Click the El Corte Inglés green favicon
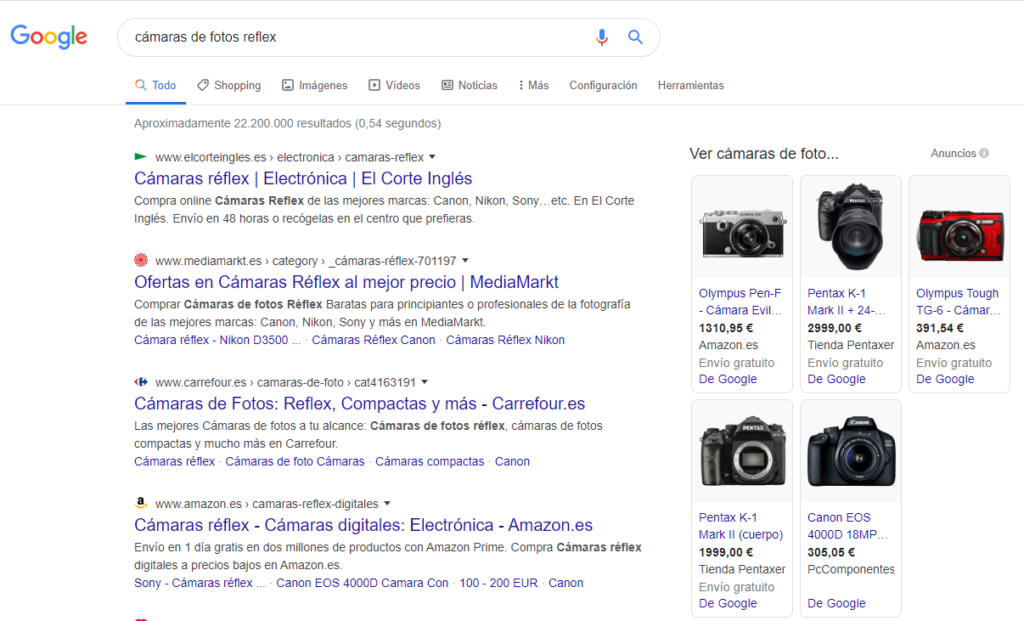Screen dimensions: 1024x621 (x=140, y=157)
